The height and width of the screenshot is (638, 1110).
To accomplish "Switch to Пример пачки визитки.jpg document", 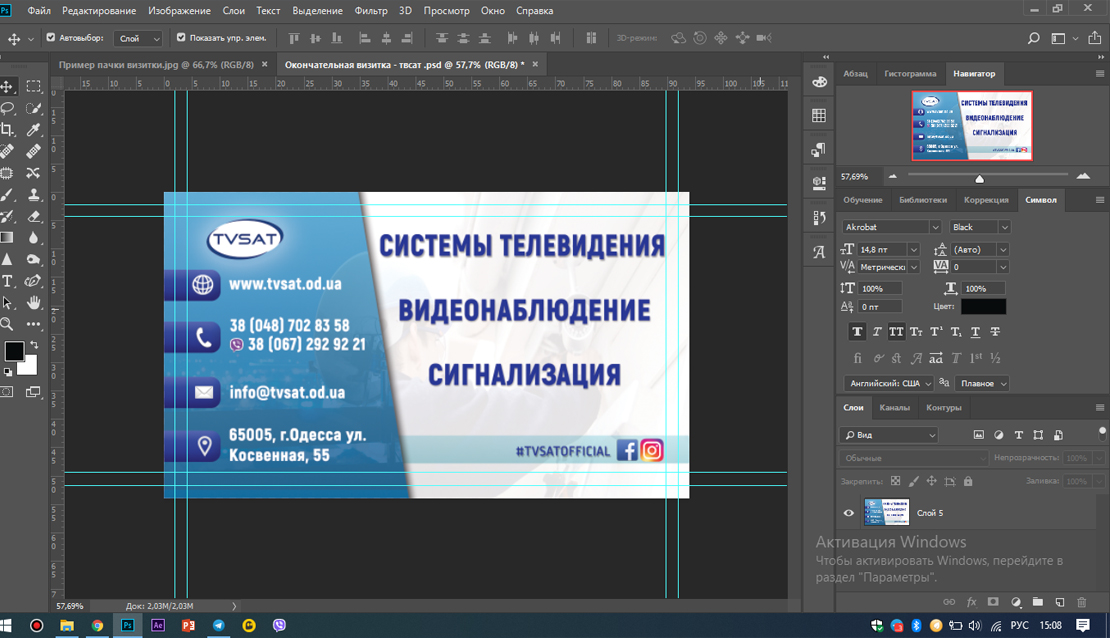I will 156,64.
